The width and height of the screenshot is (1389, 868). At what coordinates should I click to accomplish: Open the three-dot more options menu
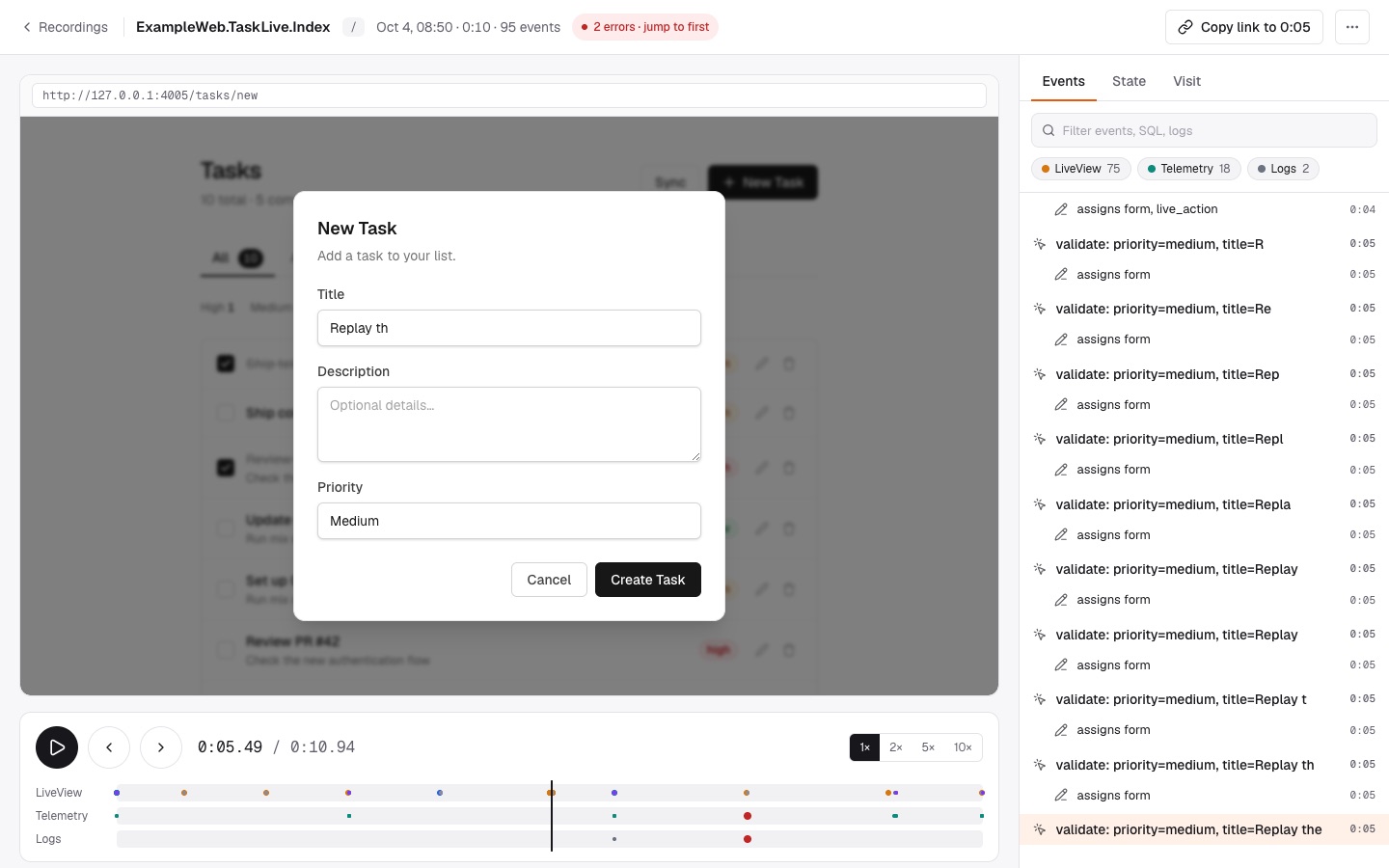point(1352,27)
